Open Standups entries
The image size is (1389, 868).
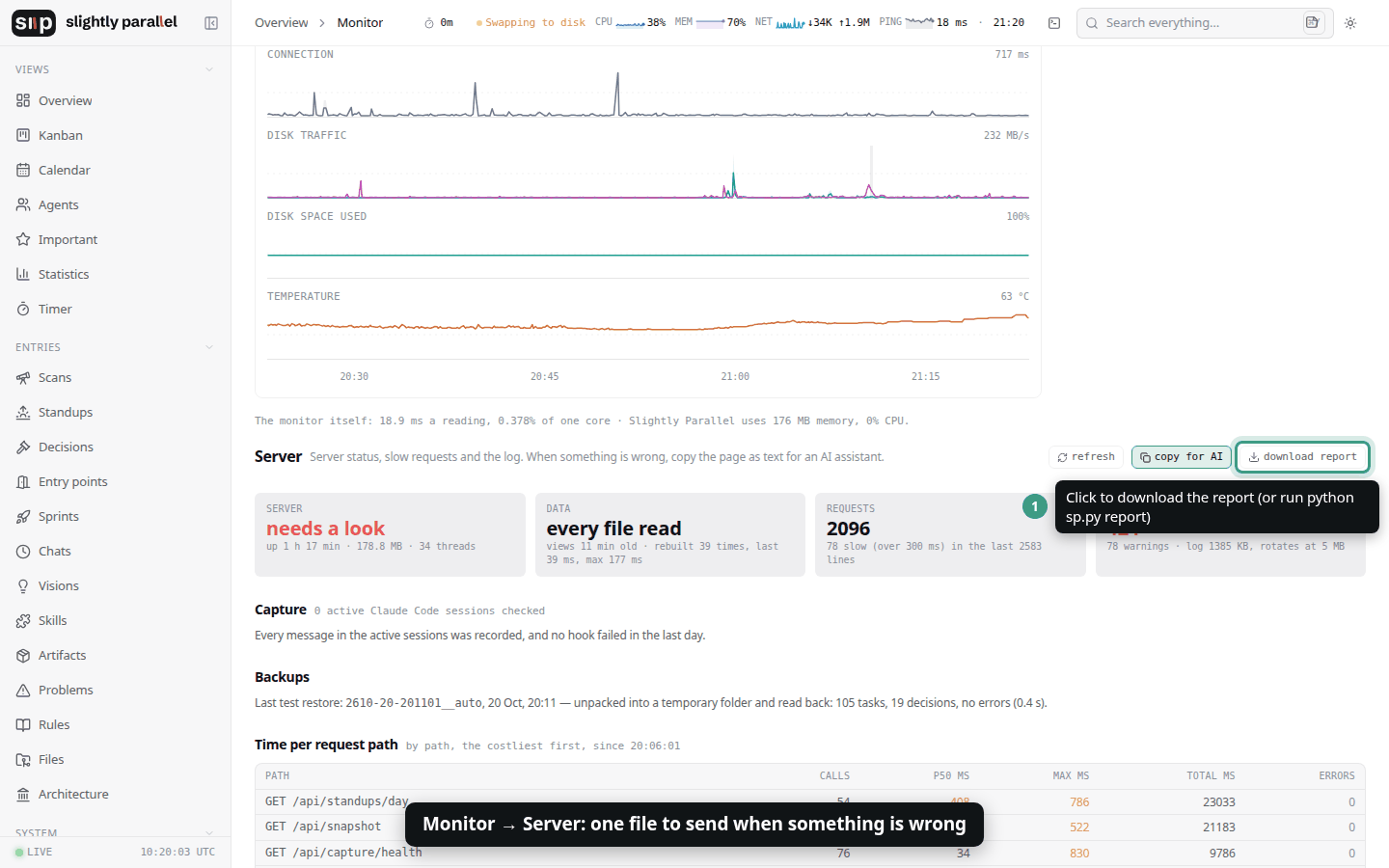point(116,412)
